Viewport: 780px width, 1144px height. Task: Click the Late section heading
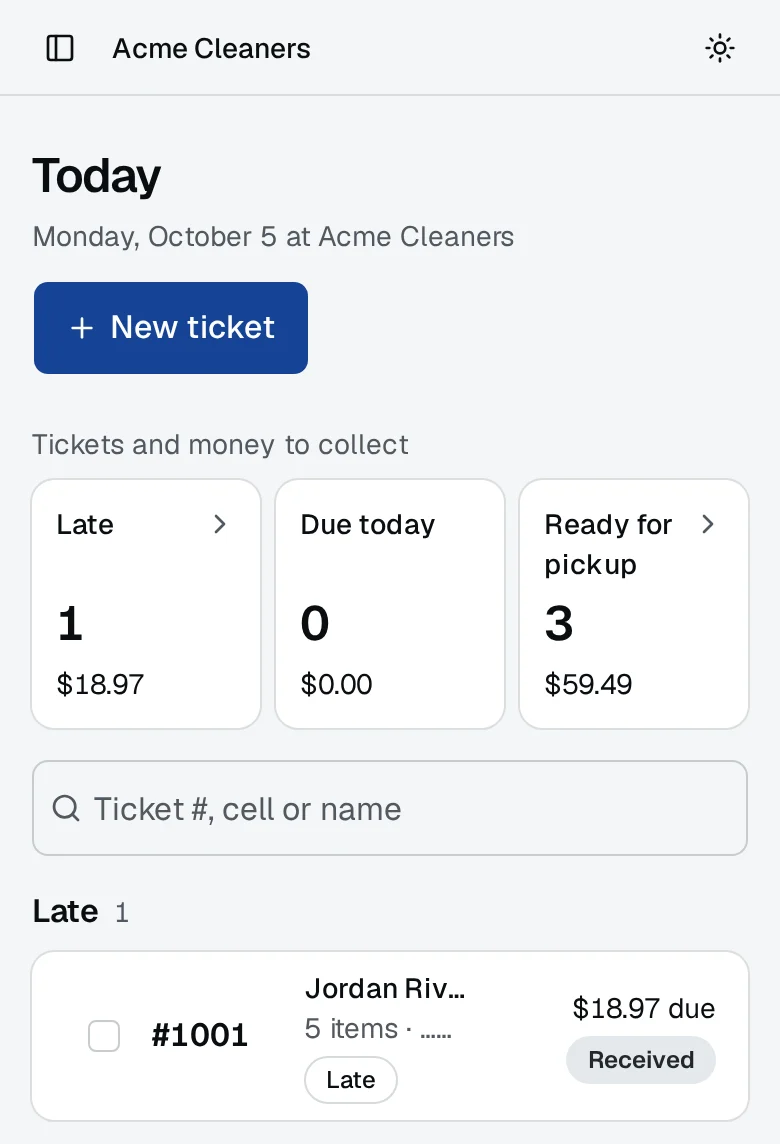coord(65,911)
